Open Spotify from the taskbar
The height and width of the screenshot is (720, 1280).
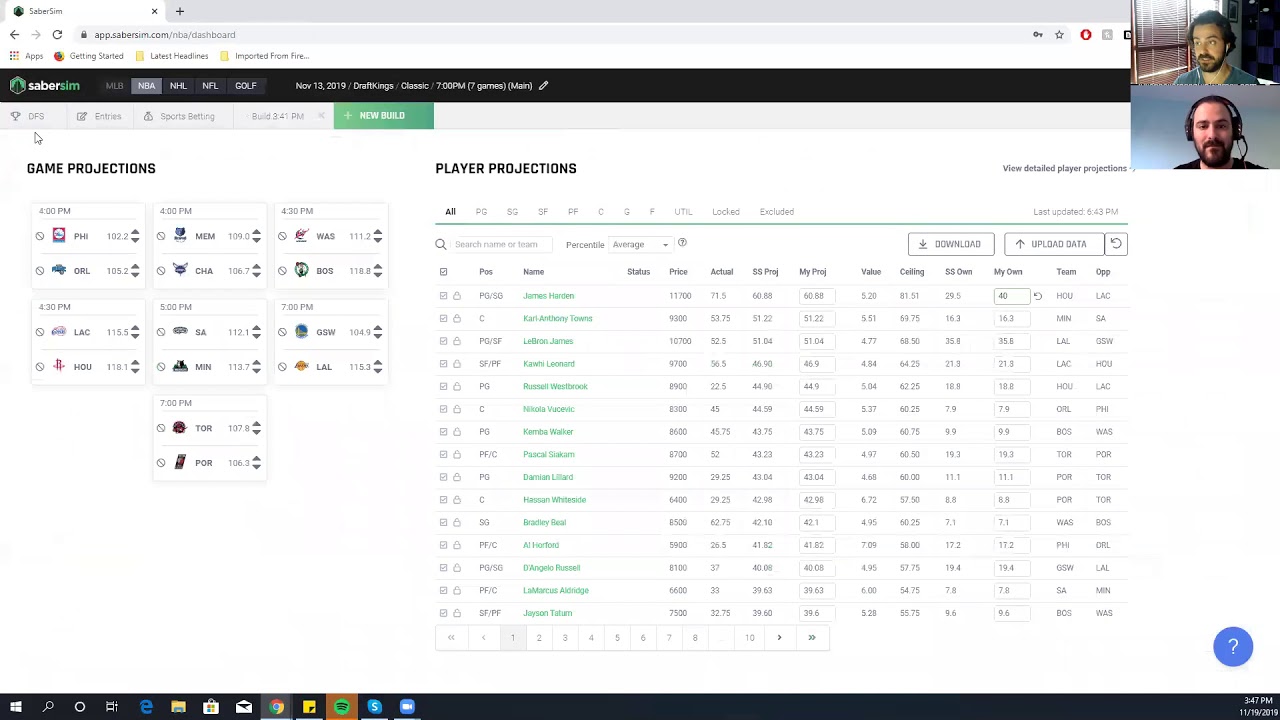pos(342,707)
